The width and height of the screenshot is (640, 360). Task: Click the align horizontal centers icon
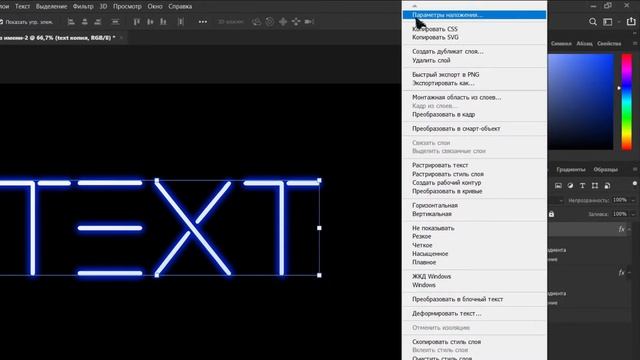pos(84,22)
